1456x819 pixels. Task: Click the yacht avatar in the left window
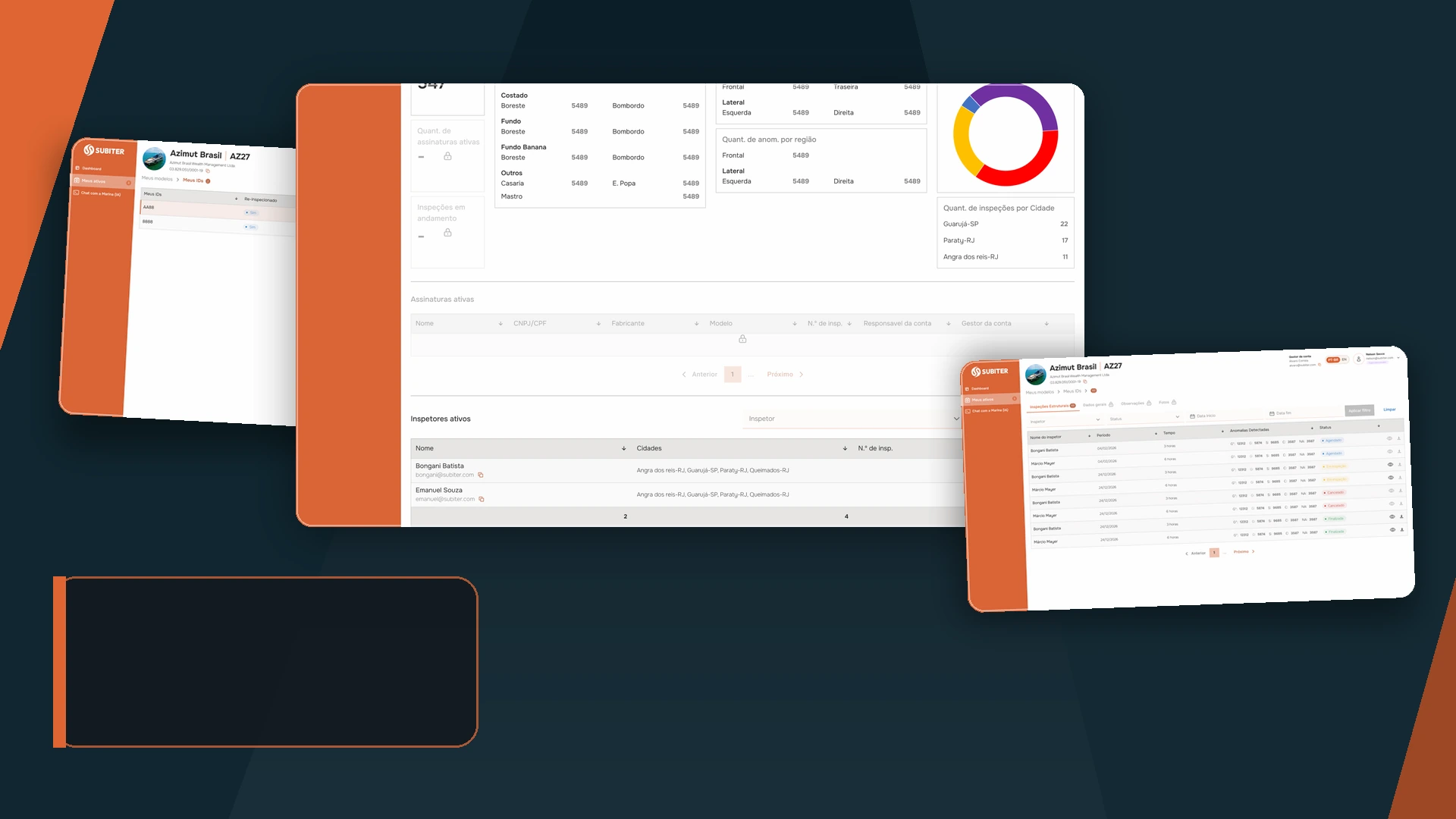point(154,158)
